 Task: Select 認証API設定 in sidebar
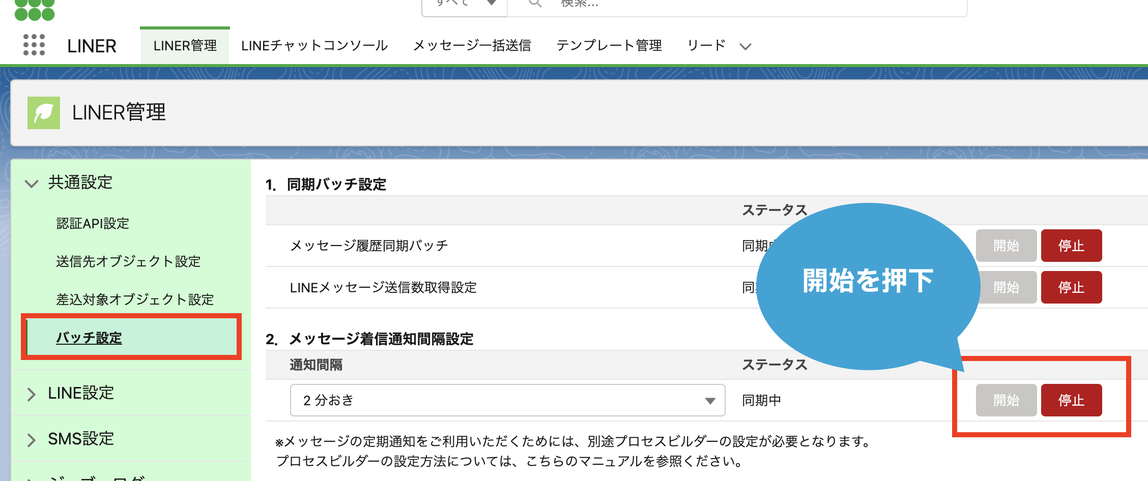(x=93, y=223)
